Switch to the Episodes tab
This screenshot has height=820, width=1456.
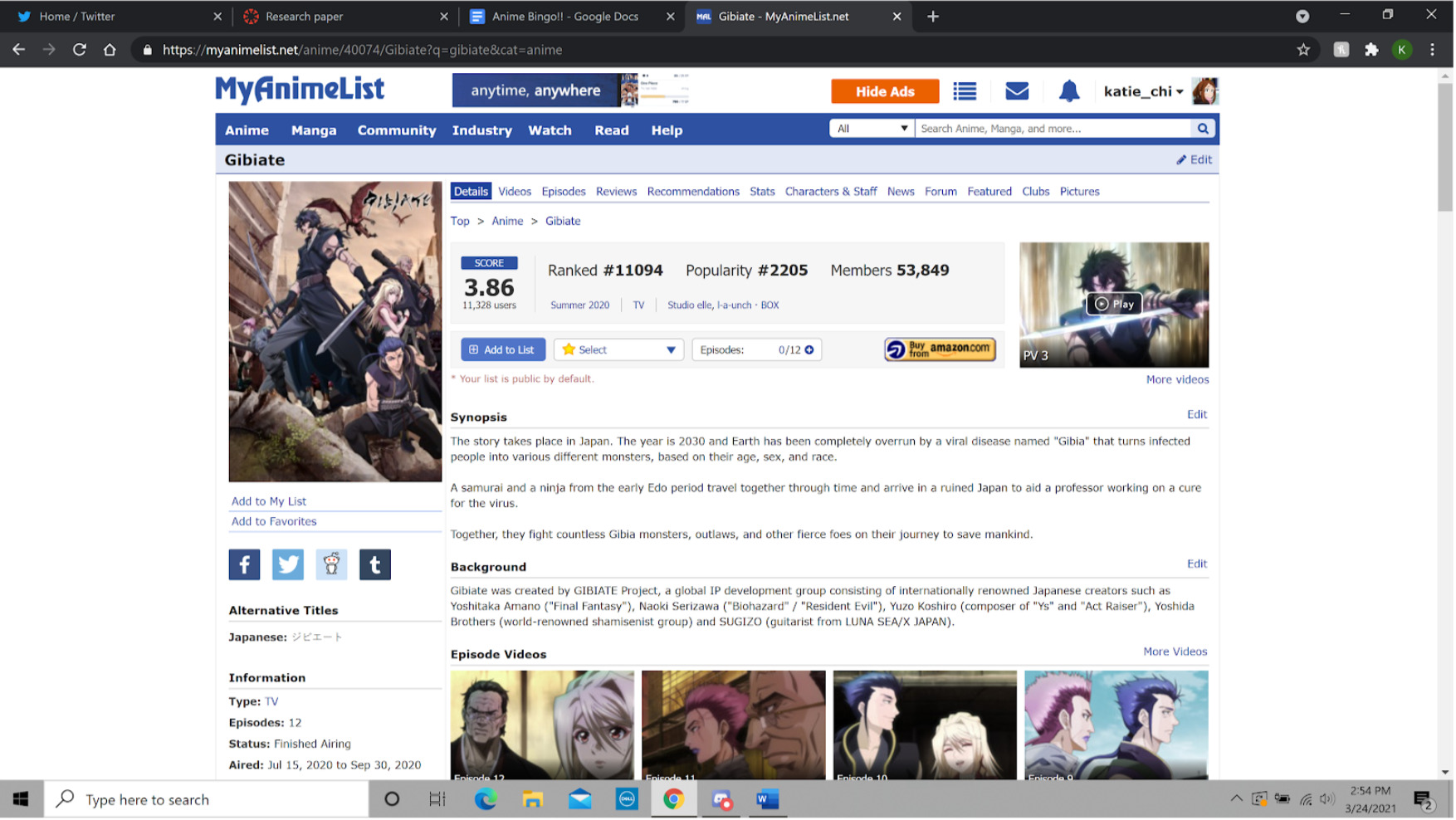point(564,192)
